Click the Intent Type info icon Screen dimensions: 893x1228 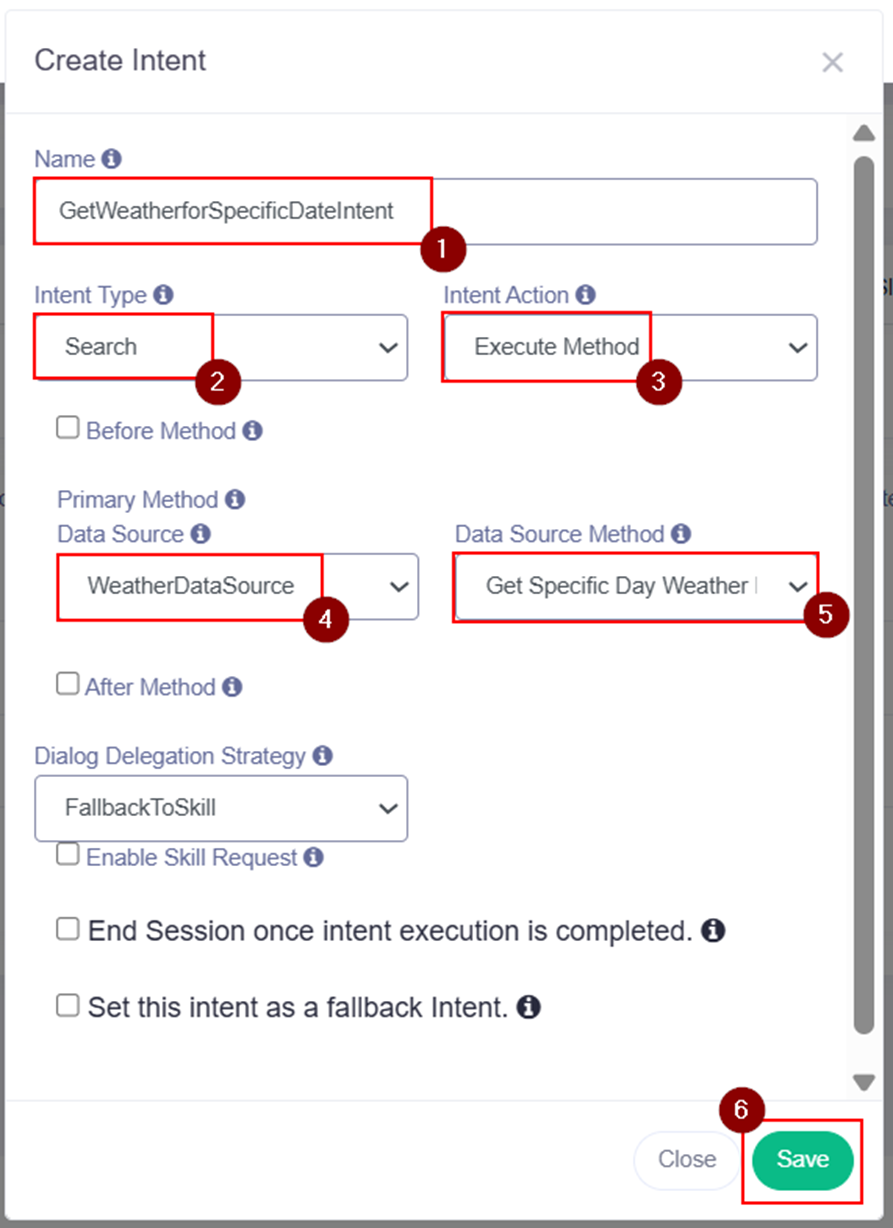(164, 295)
